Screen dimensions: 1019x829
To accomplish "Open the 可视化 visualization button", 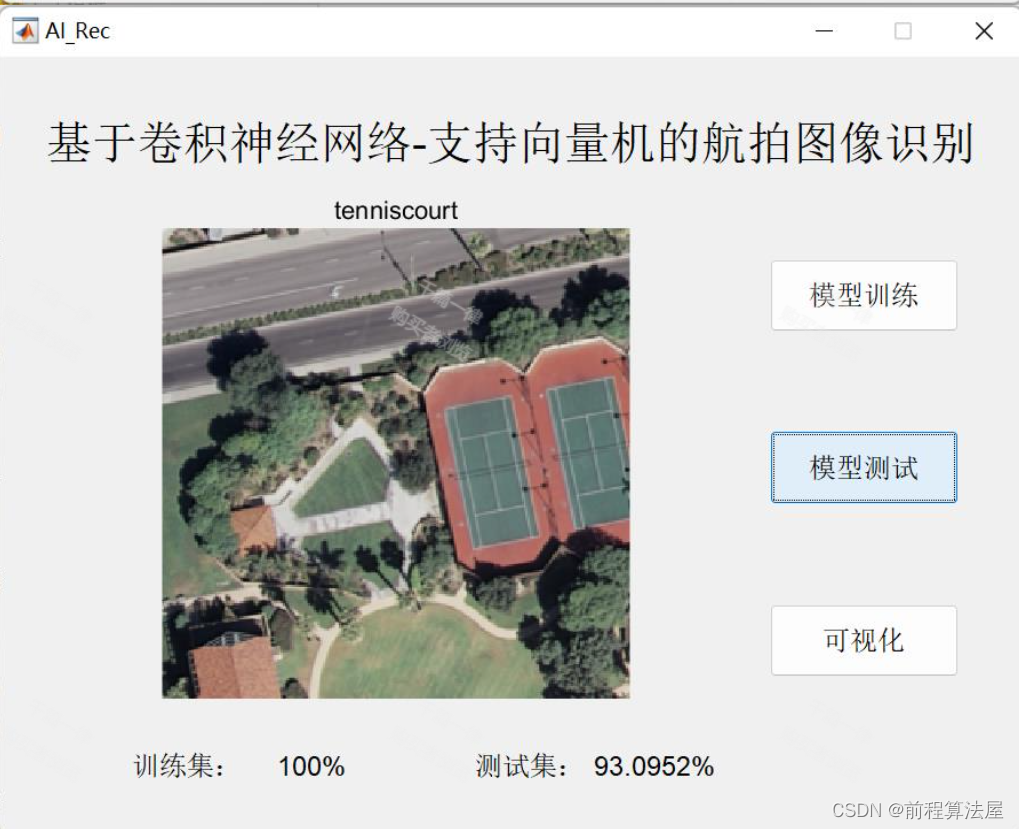I will 864,641.
